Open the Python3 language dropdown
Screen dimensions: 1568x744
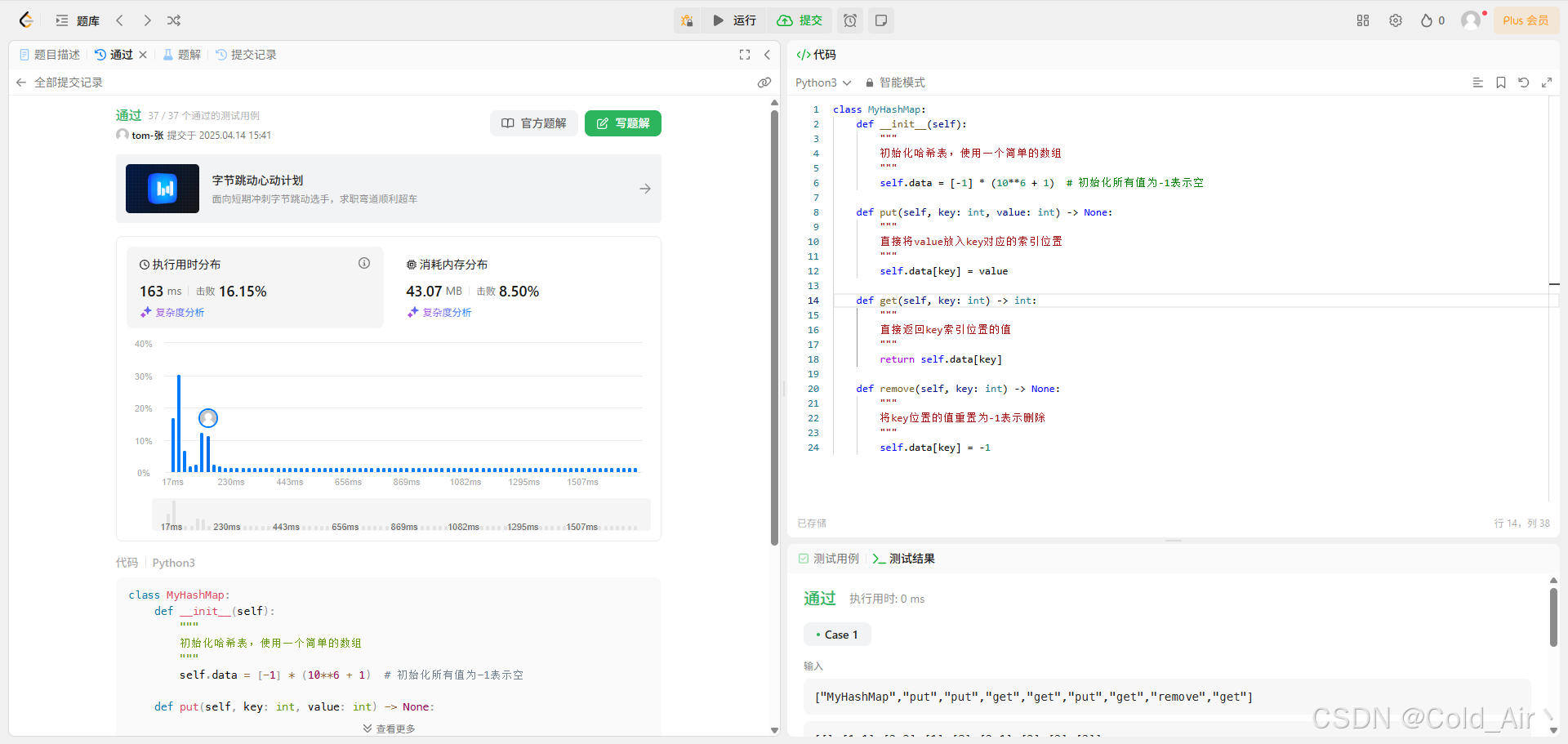[822, 82]
